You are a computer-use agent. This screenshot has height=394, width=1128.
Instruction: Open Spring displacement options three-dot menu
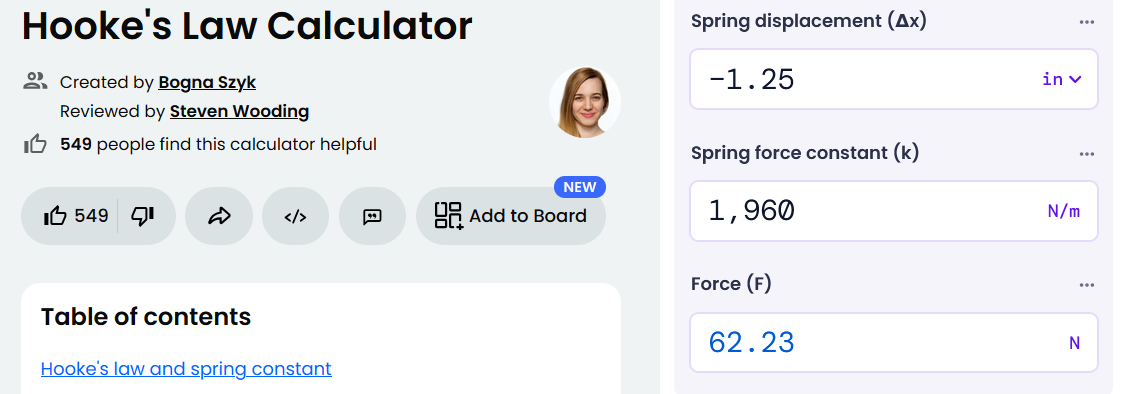(x=1086, y=22)
